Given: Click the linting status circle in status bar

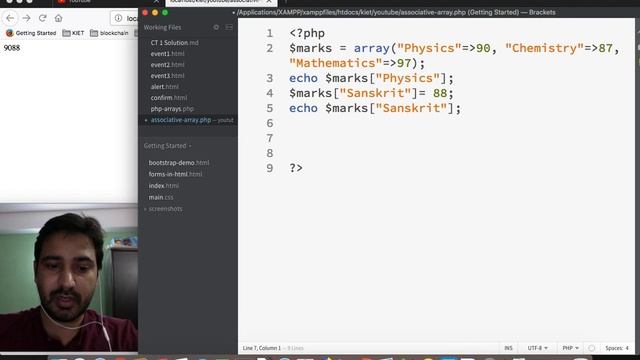Looking at the screenshot, I should pos(591,348).
